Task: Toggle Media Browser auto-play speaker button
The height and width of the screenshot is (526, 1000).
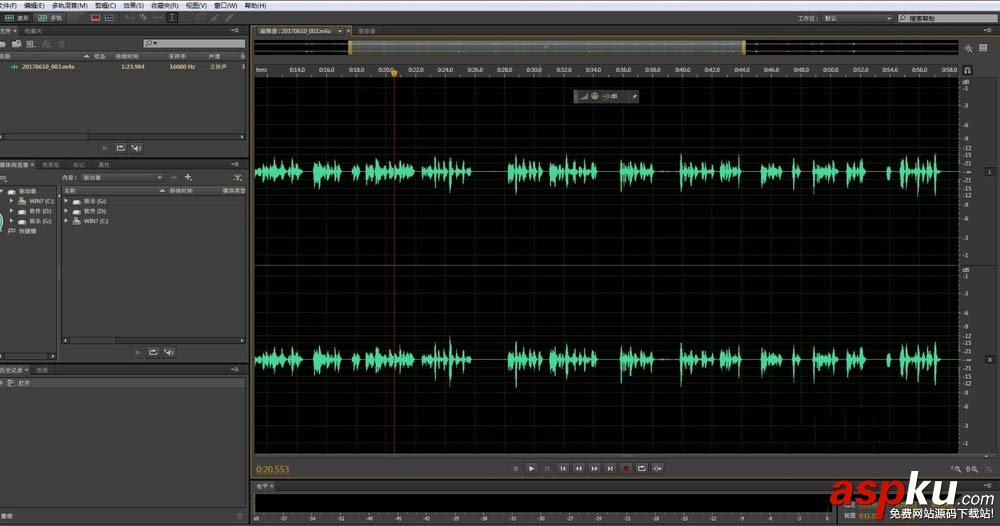Action: click(169, 353)
